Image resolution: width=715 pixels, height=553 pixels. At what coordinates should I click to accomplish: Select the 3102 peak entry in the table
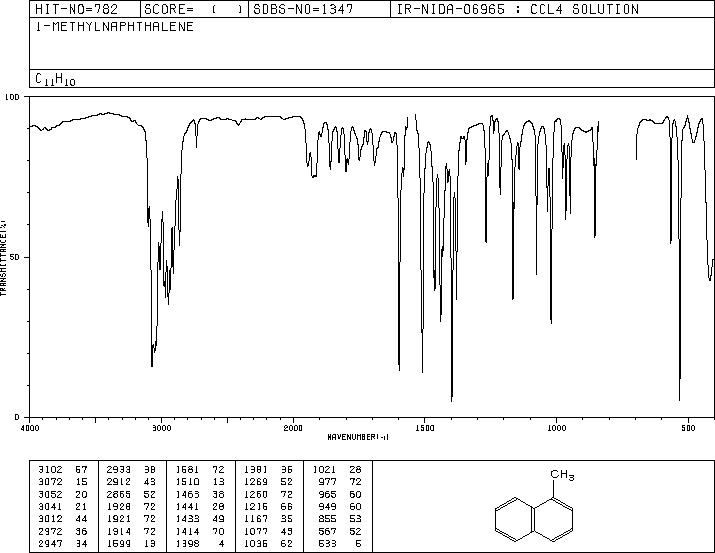pyautogui.click(x=62, y=470)
